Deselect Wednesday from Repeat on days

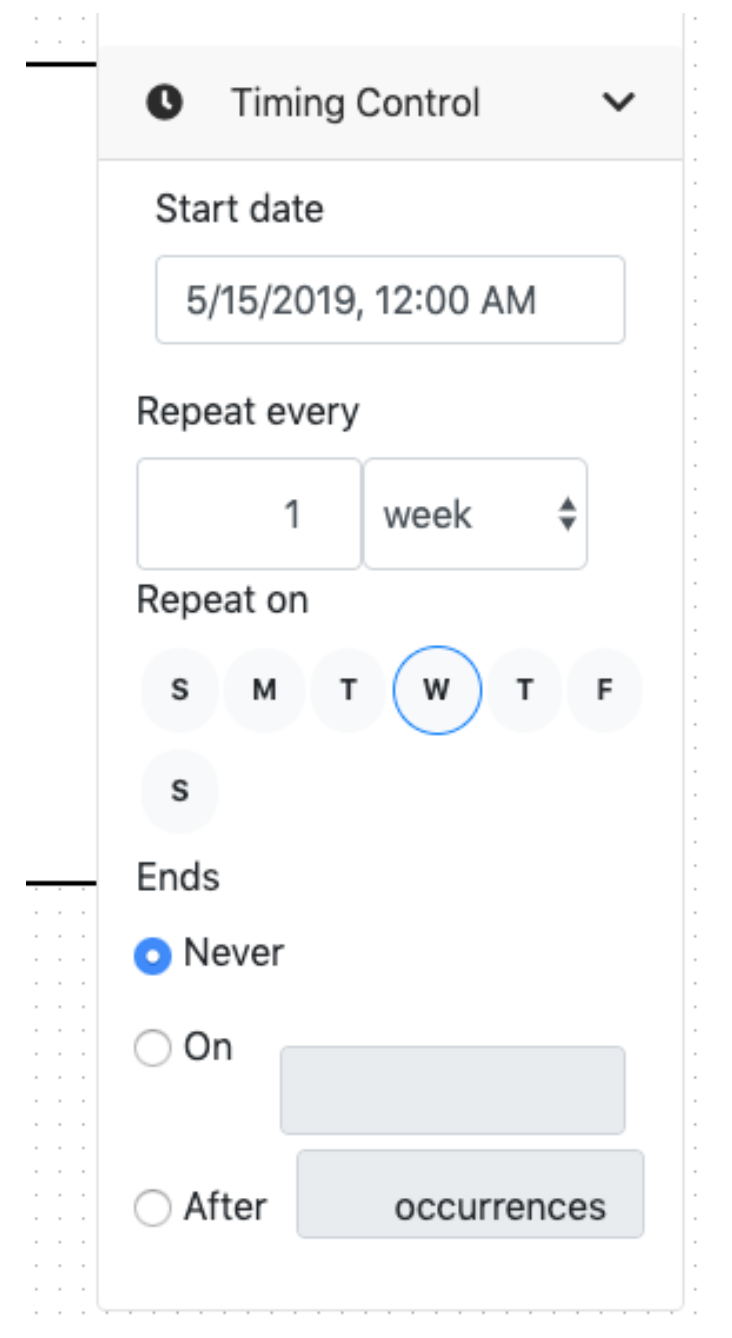pyautogui.click(x=436, y=688)
